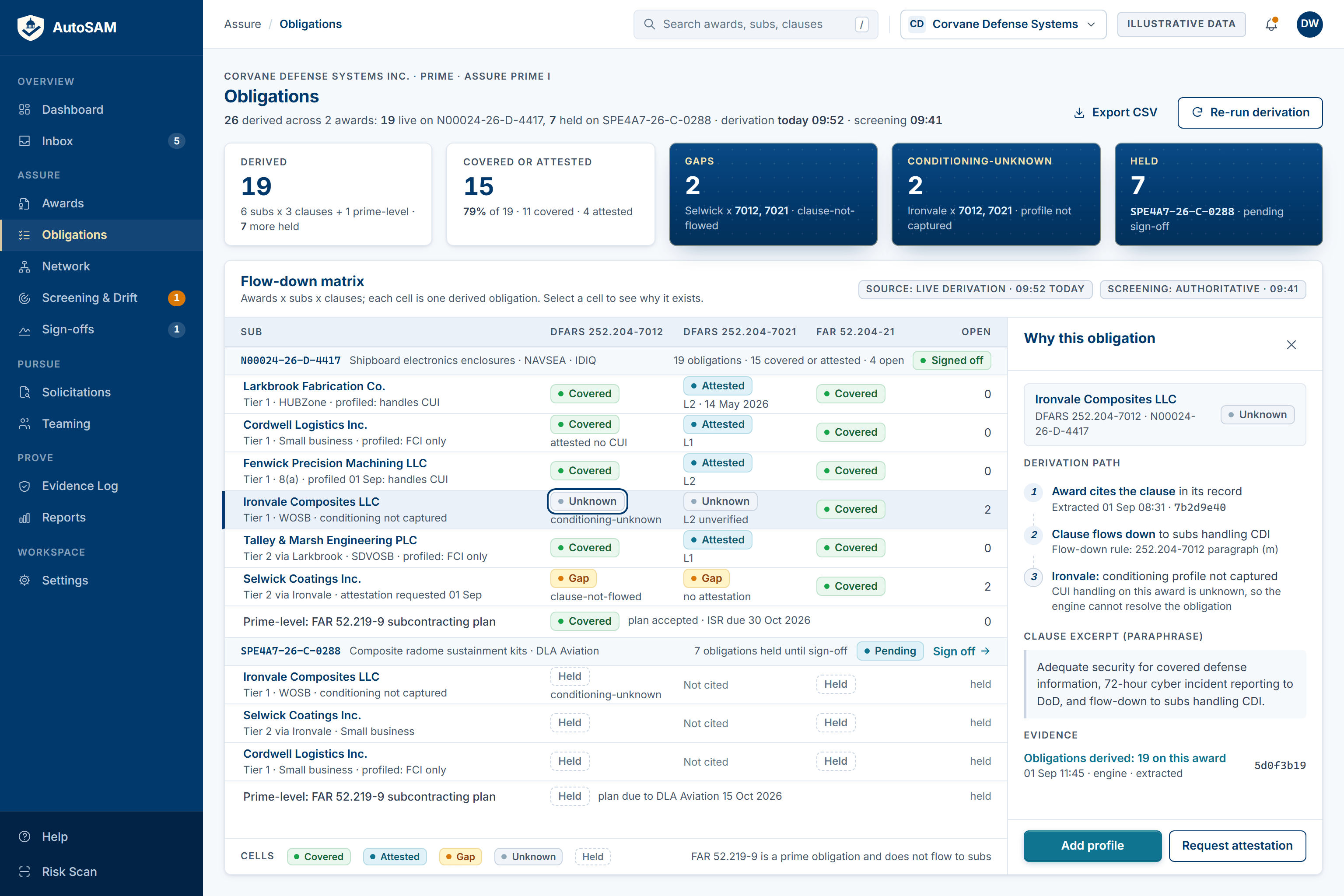Click the Teaming people icon
Screen dimensions: 1344x896
pos(24,423)
